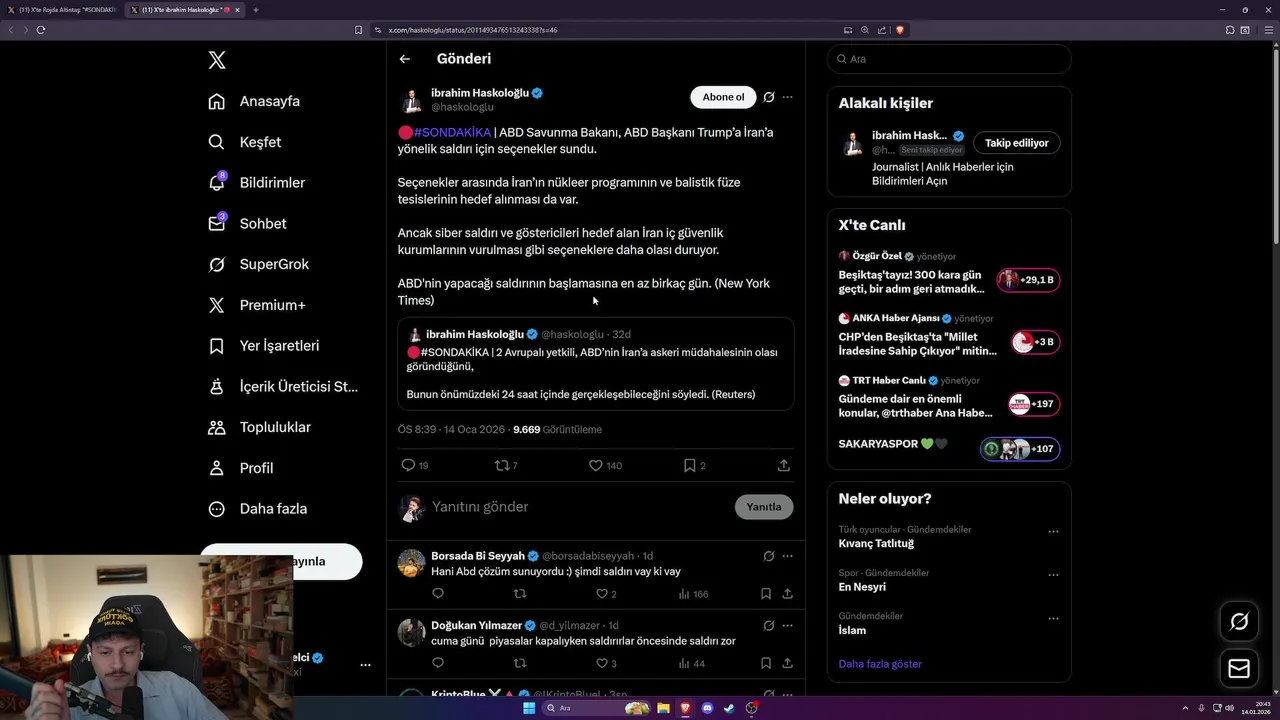This screenshot has width=1280, height=720.
Task: Click Grok icon next to Abone ol
Action: (x=769, y=97)
